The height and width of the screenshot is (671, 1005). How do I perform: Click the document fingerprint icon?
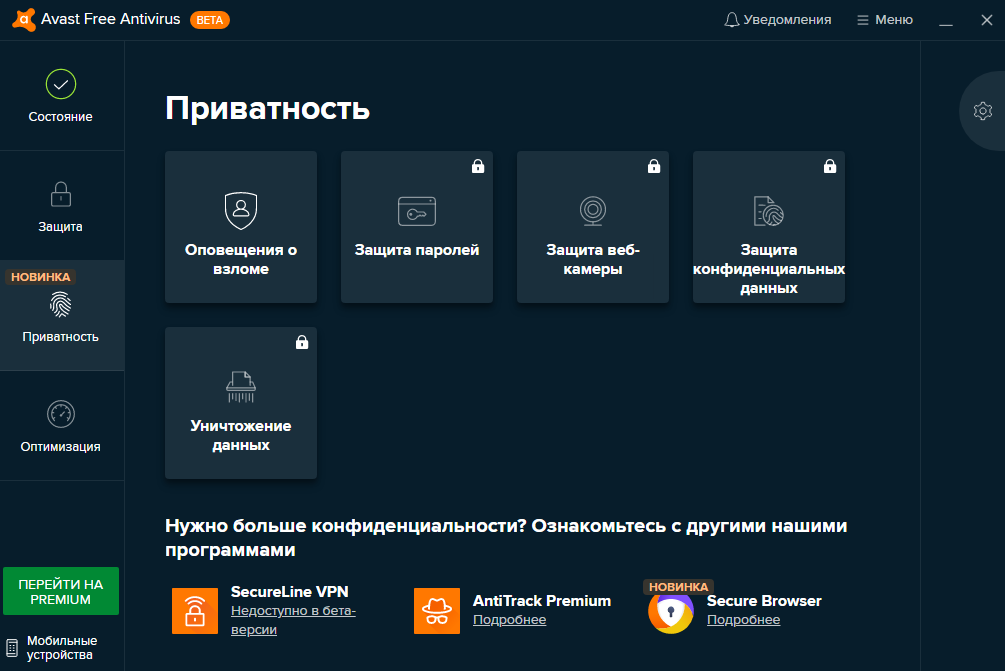click(768, 211)
